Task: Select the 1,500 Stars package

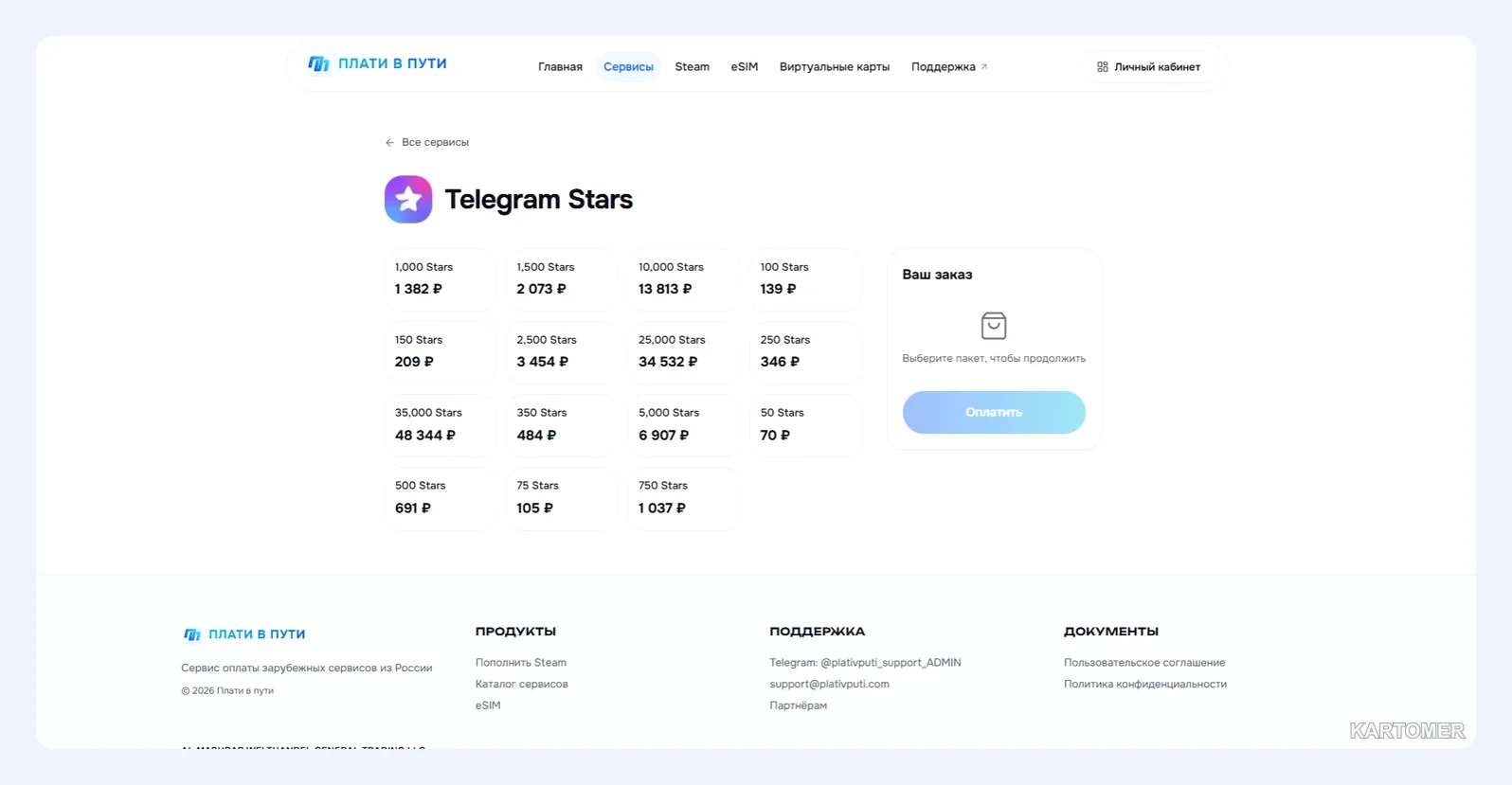Action: (561, 279)
